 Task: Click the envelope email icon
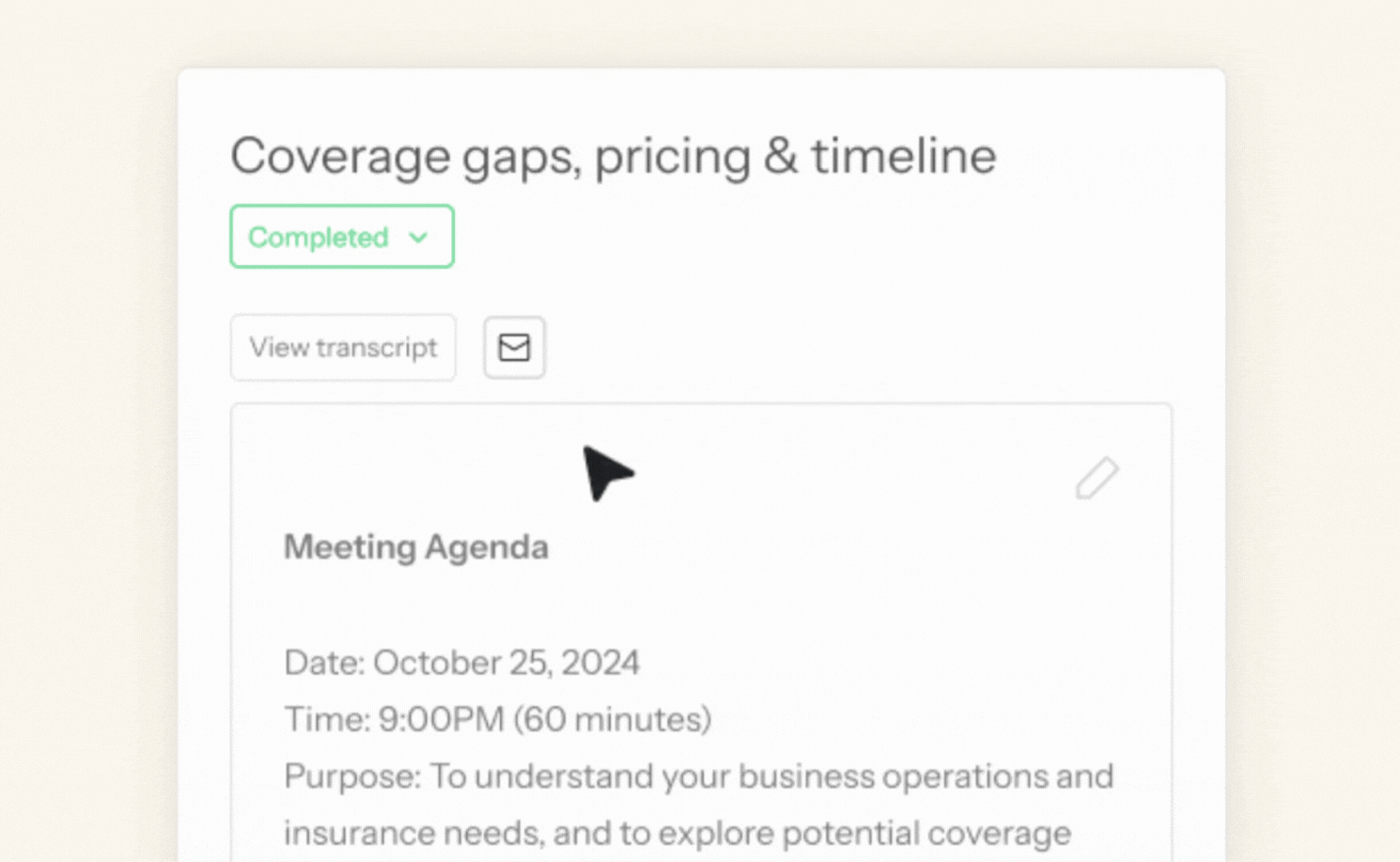[x=514, y=348]
